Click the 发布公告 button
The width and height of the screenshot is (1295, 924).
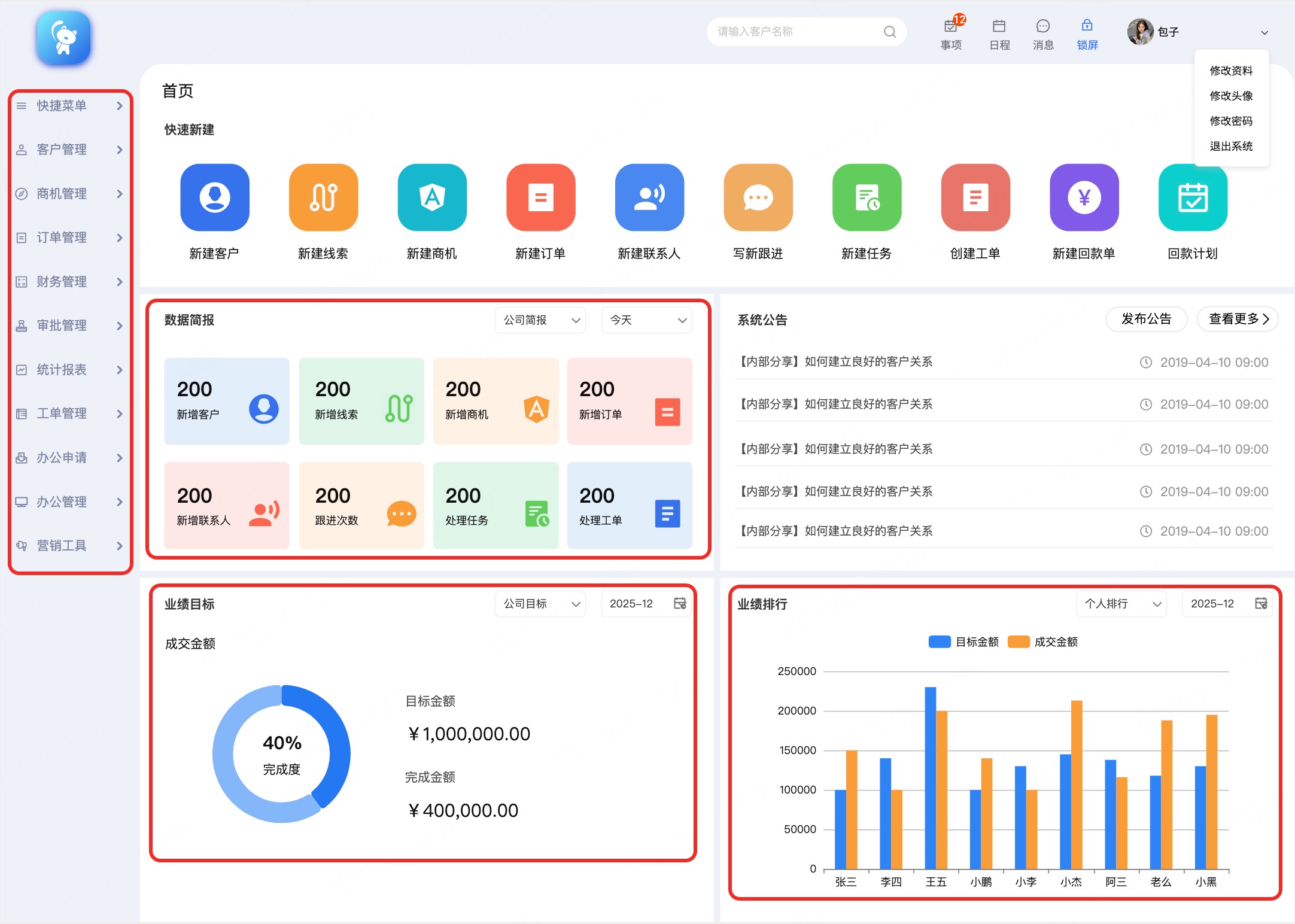pyautogui.click(x=1147, y=319)
